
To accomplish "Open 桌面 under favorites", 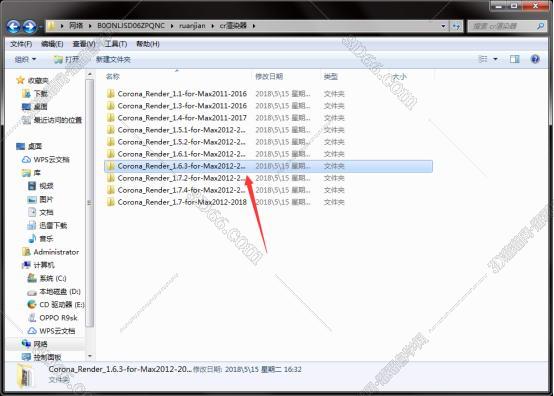I will pos(41,107).
